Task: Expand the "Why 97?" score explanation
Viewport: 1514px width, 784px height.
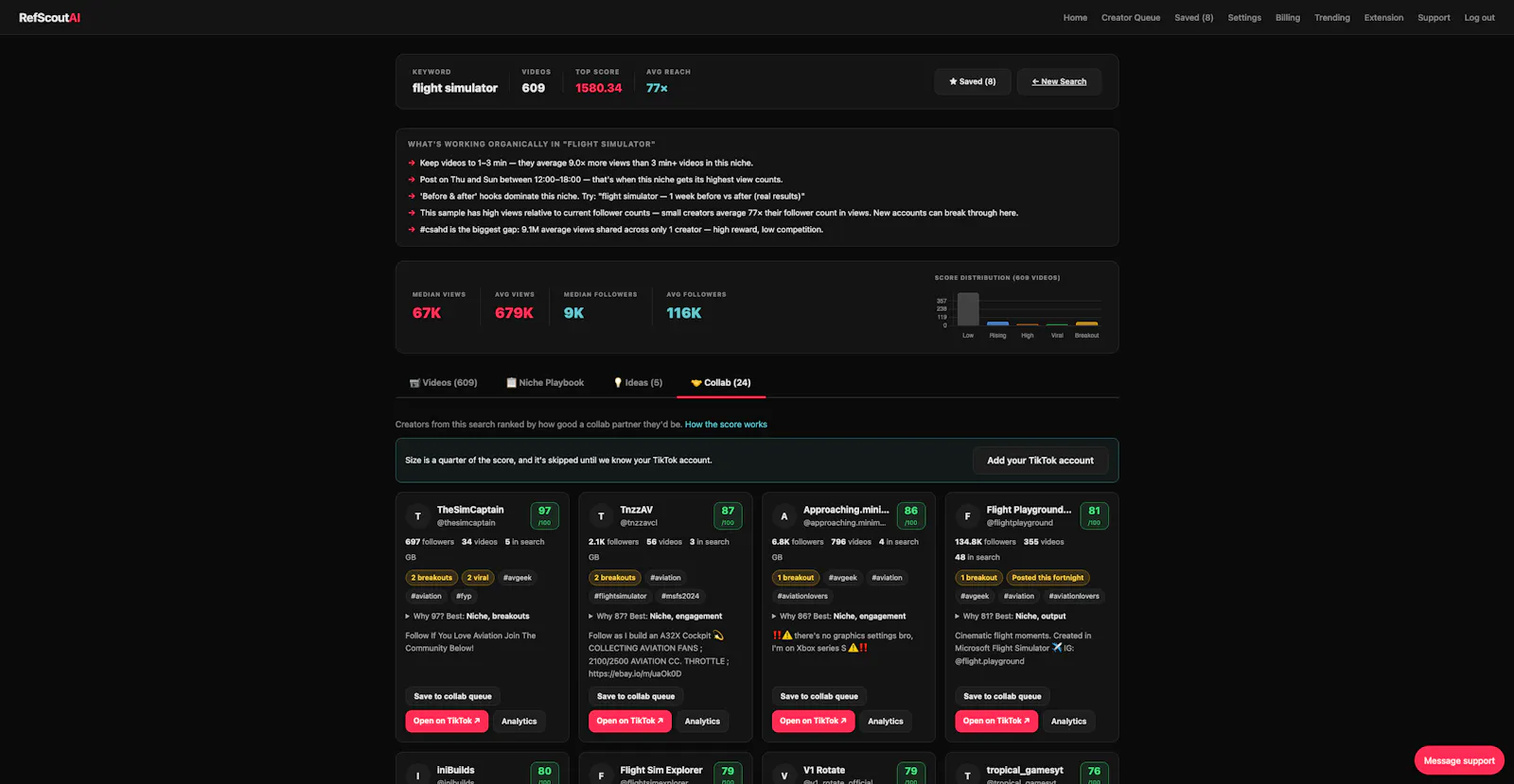Action: [467, 616]
